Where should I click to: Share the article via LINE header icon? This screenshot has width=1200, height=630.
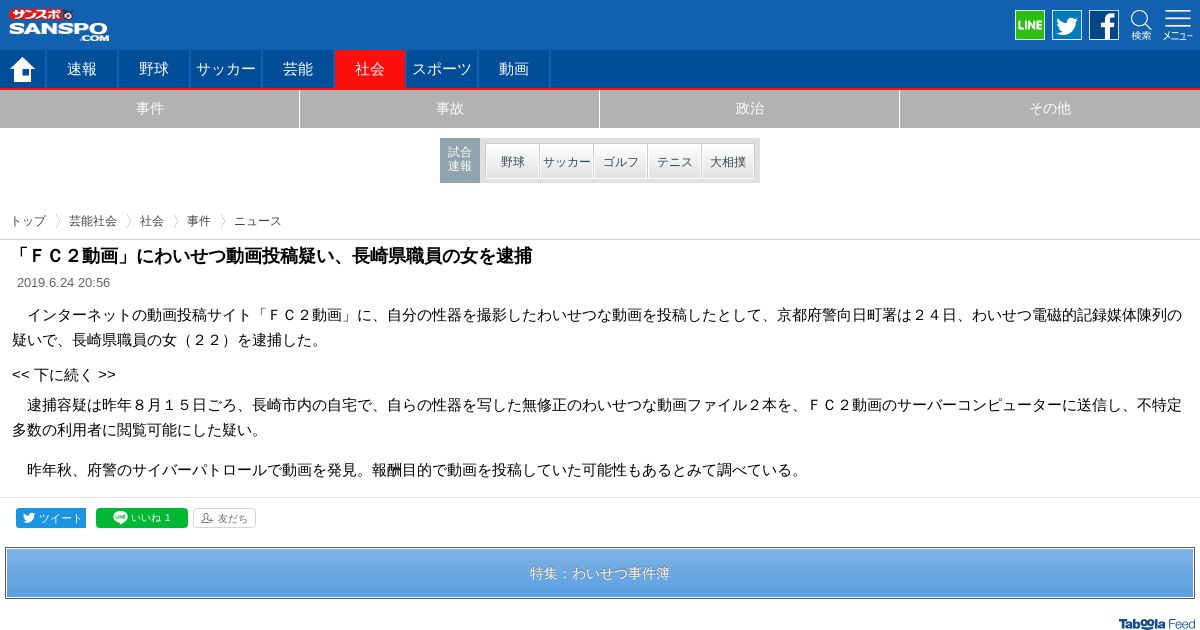click(x=1030, y=25)
